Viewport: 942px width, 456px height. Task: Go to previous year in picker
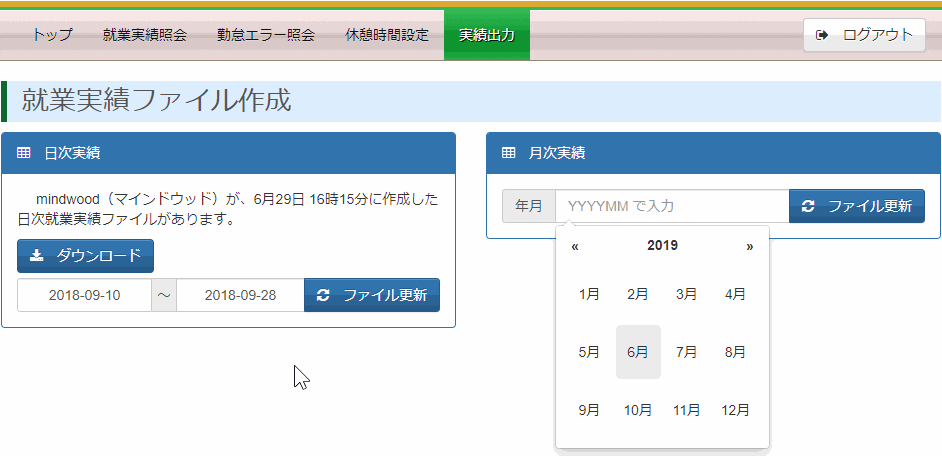pyautogui.click(x=575, y=246)
